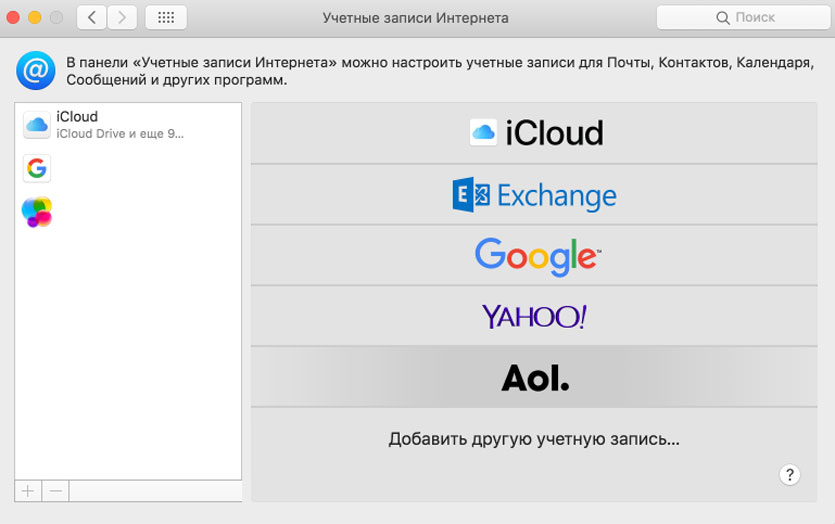Screen dimensions: 835x524
Task: Click the window title "Учетные записи Интернета"
Action: pos(415,18)
